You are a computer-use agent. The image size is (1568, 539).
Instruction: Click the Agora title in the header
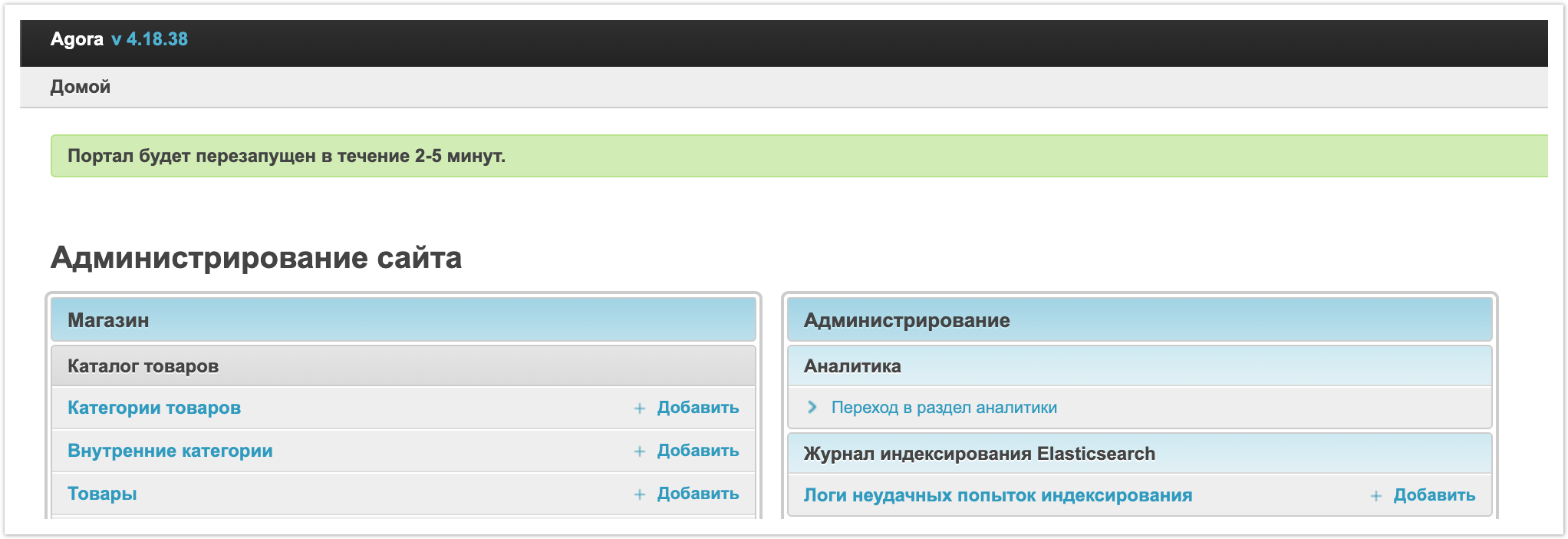77,39
